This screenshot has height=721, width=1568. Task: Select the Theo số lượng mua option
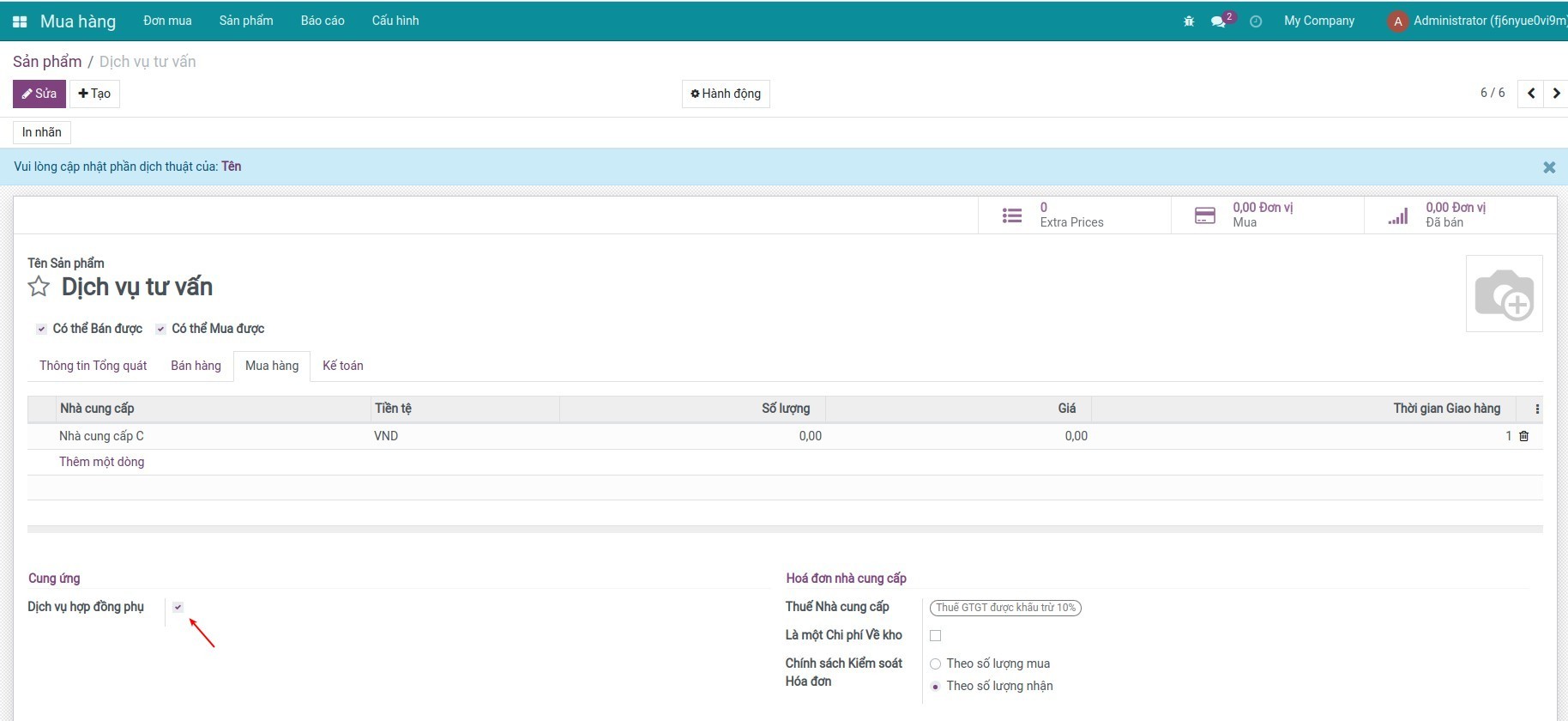[x=936, y=663]
